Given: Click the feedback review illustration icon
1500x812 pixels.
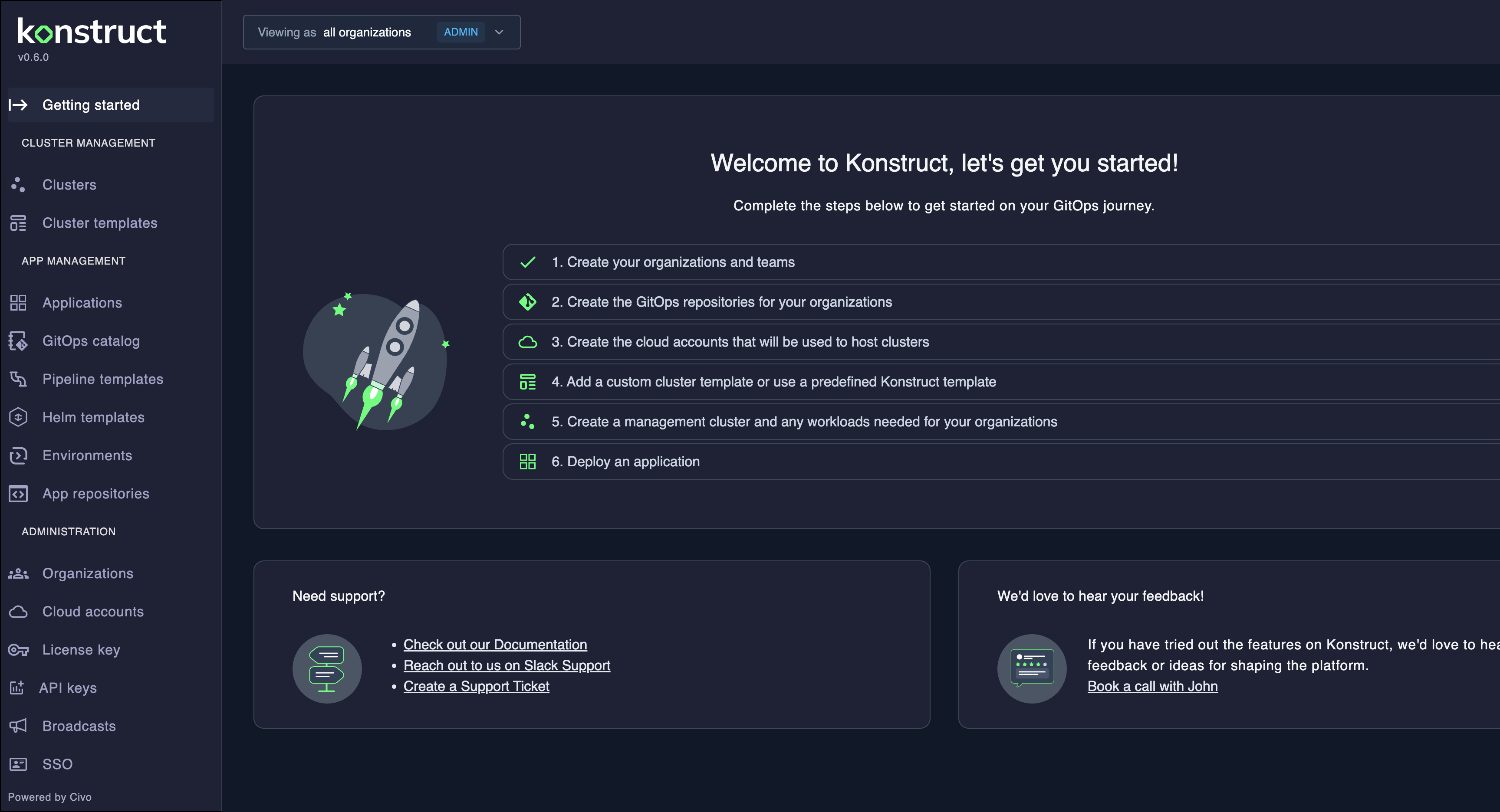Looking at the screenshot, I should click(1032, 669).
